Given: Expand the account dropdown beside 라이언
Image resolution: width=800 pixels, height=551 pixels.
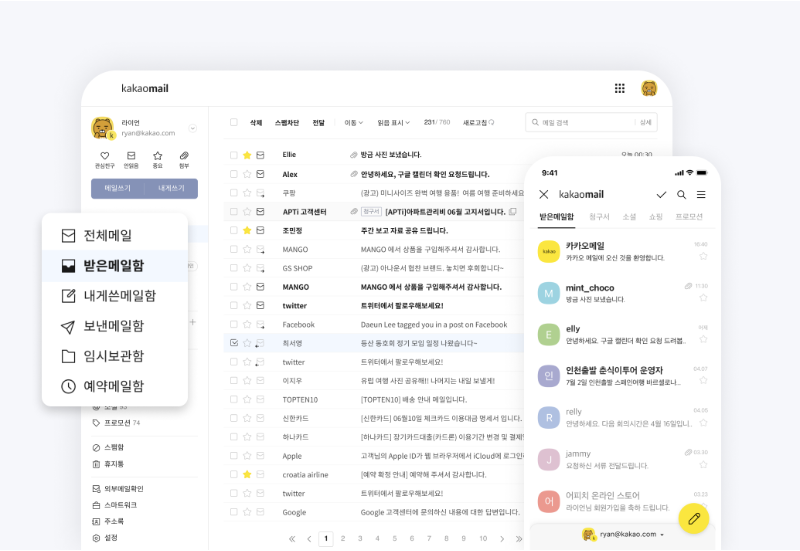Looking at the screenshot, I should [x=193, y=128].
